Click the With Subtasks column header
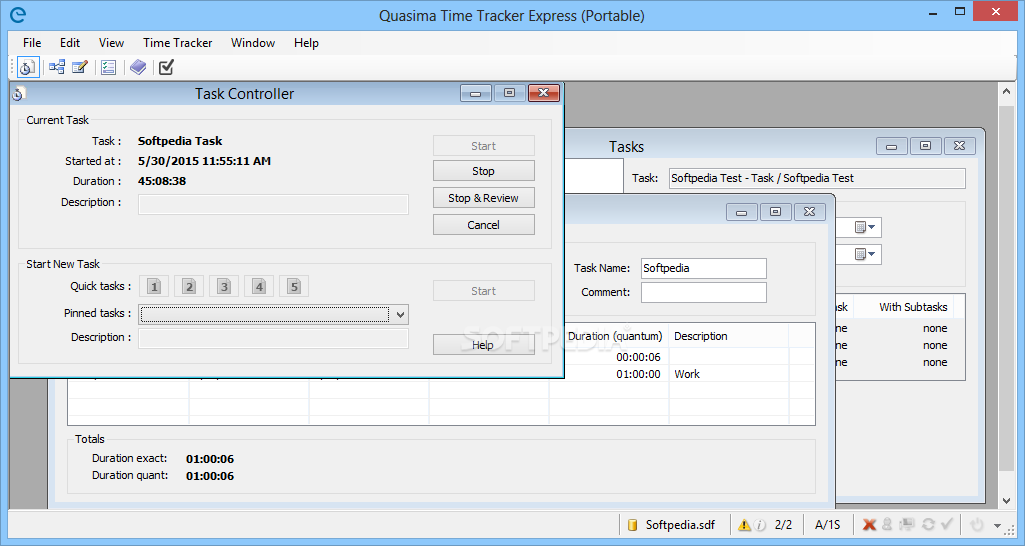The height and width of the screenshot is (546, 1025). [x=913, y=307]
